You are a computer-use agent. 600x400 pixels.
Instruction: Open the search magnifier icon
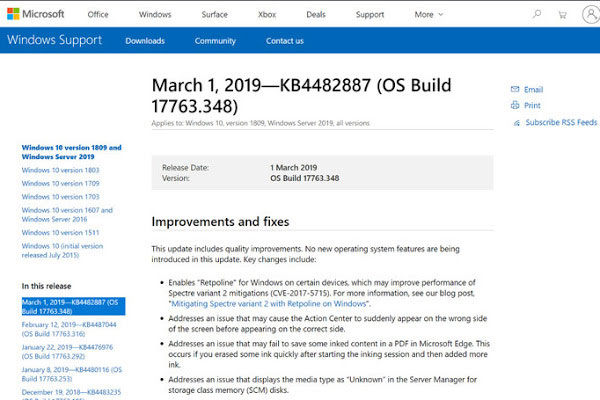(x=537, y=15)
